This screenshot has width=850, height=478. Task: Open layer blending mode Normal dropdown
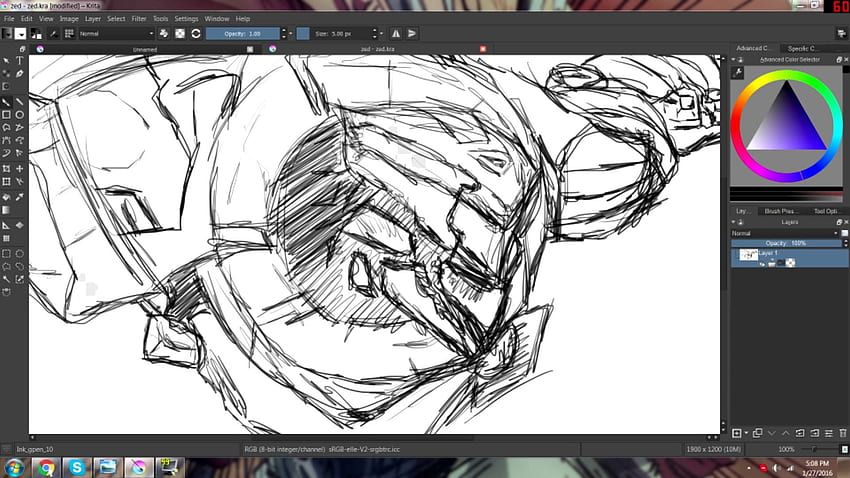(784, 234)
